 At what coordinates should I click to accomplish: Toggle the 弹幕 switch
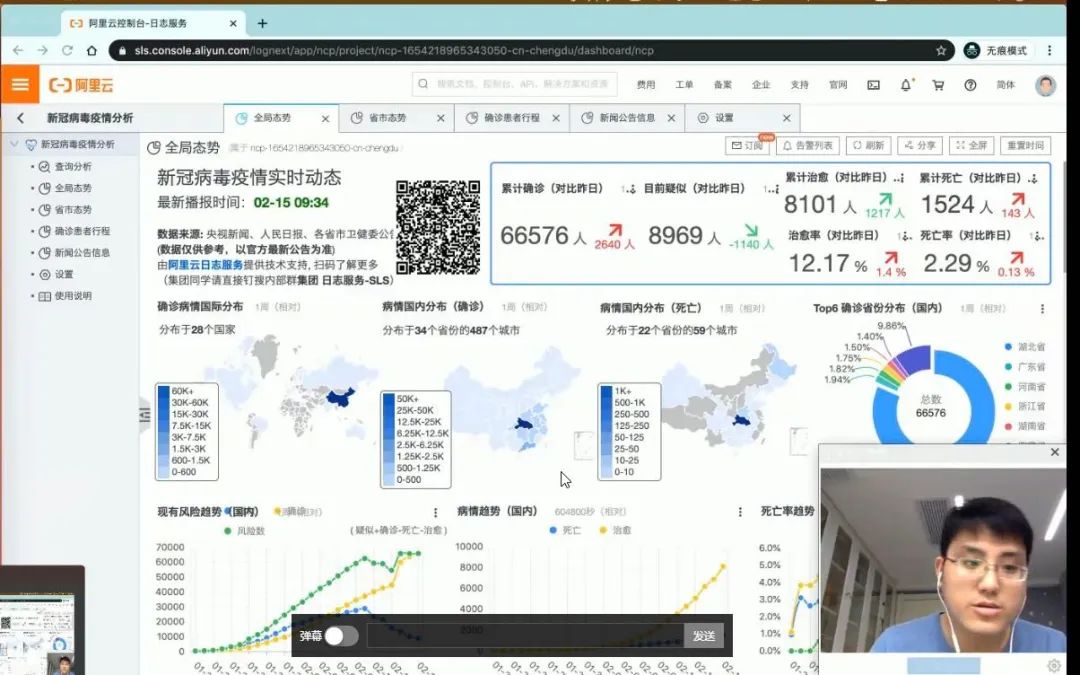pyautogui.click(x=342, y=636)
